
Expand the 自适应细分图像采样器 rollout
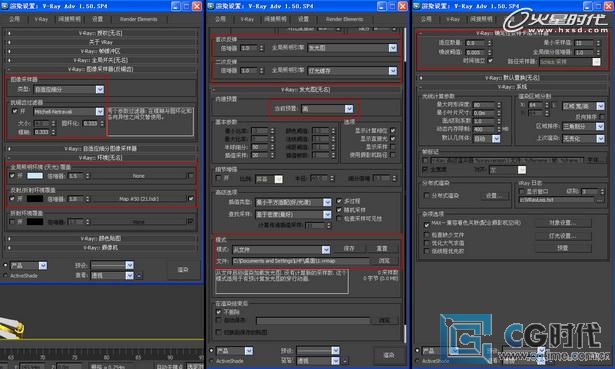[100, 149]
